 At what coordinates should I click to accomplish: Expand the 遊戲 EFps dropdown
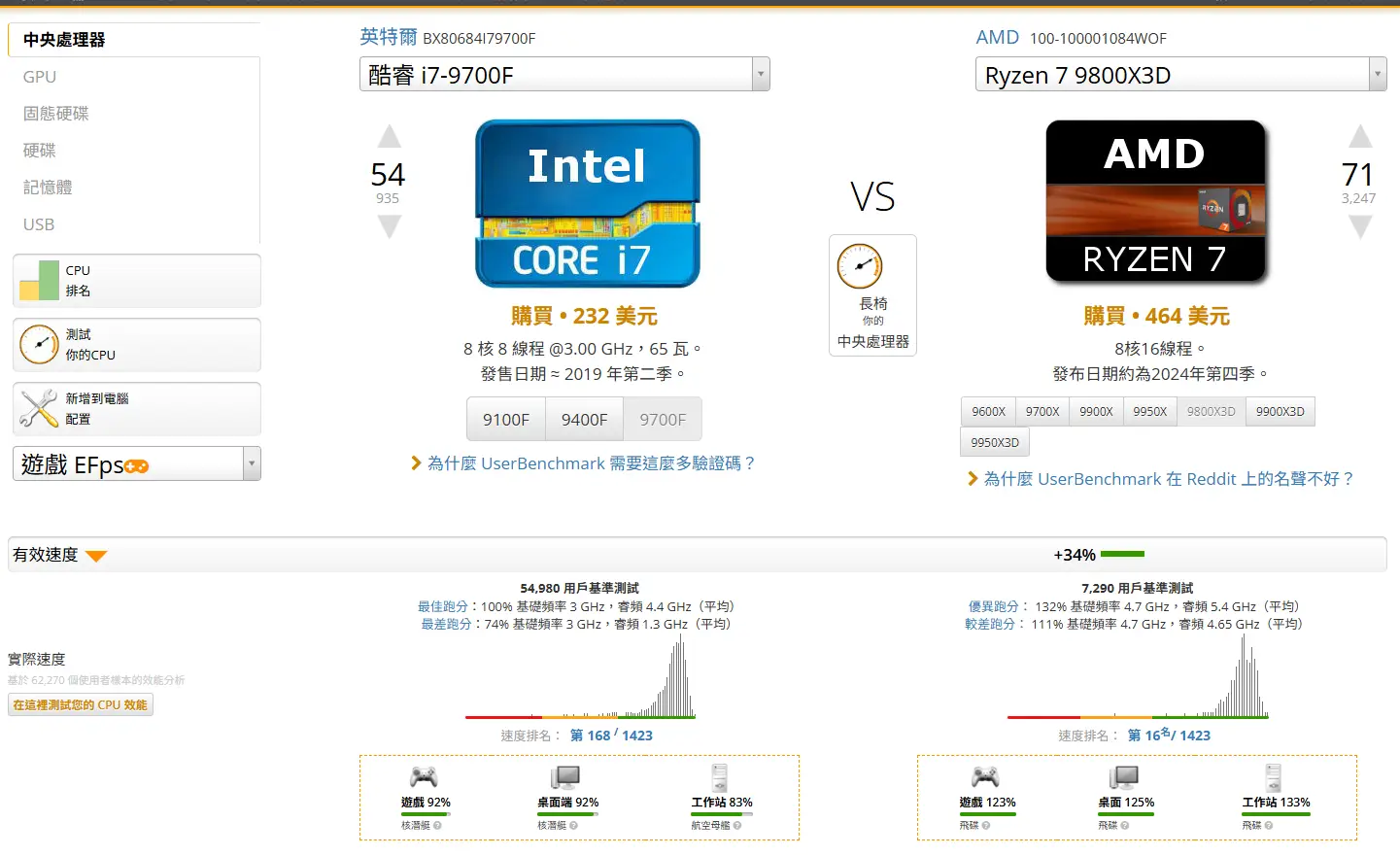[x=252, y=463]
